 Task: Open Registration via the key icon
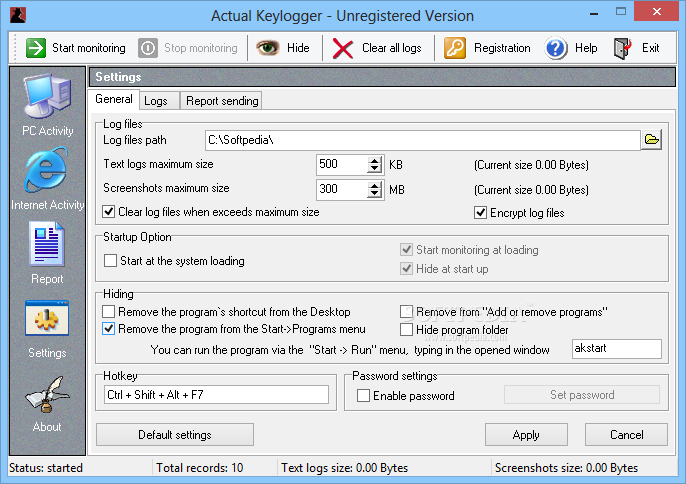pyautogui.click(x=455, y=48)
